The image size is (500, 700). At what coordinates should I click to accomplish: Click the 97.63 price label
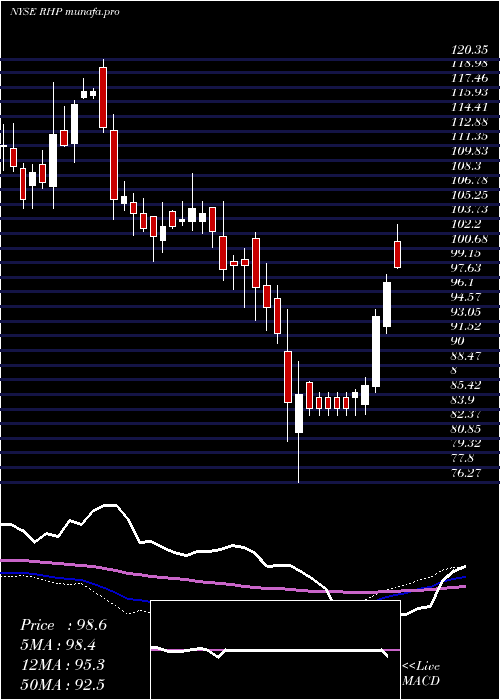pos(467,268)
